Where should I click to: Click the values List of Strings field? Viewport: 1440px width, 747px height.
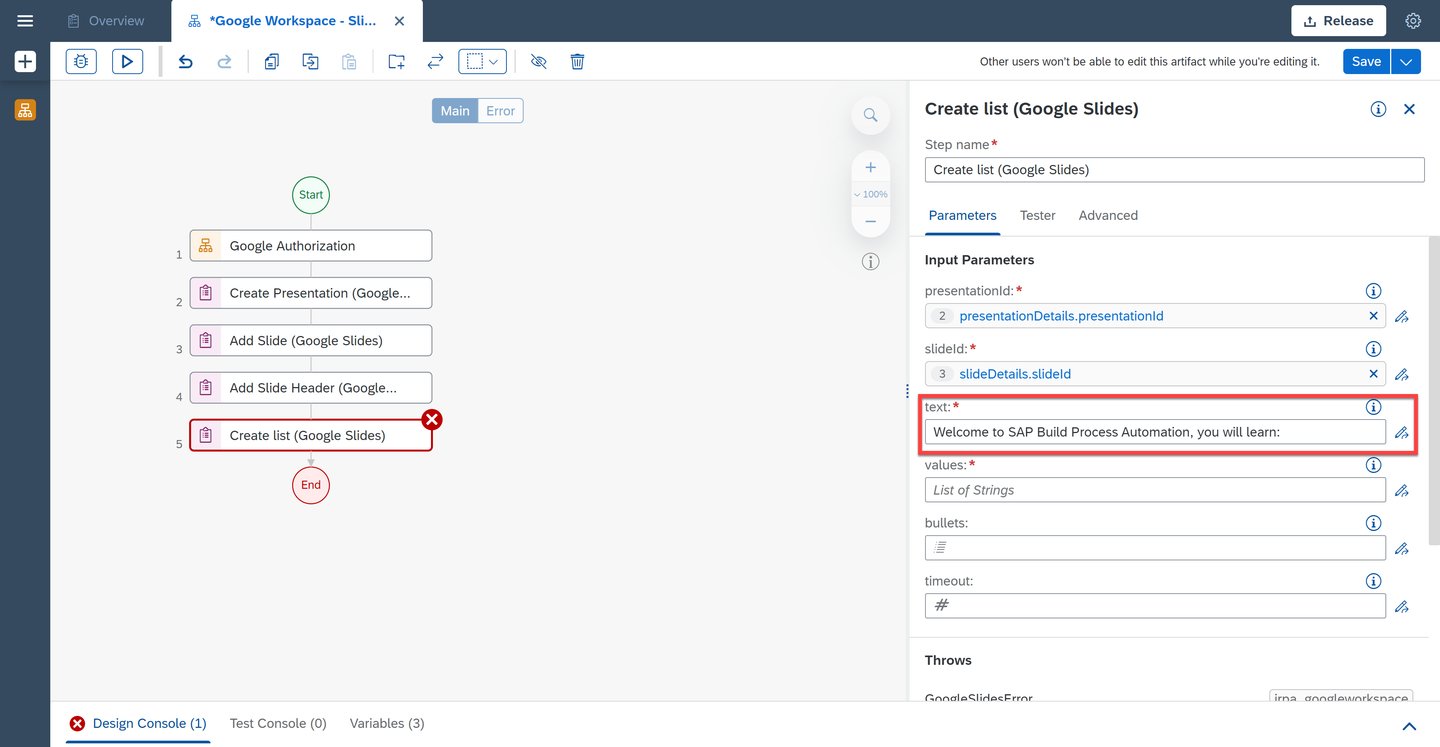tap(1155, 490)
